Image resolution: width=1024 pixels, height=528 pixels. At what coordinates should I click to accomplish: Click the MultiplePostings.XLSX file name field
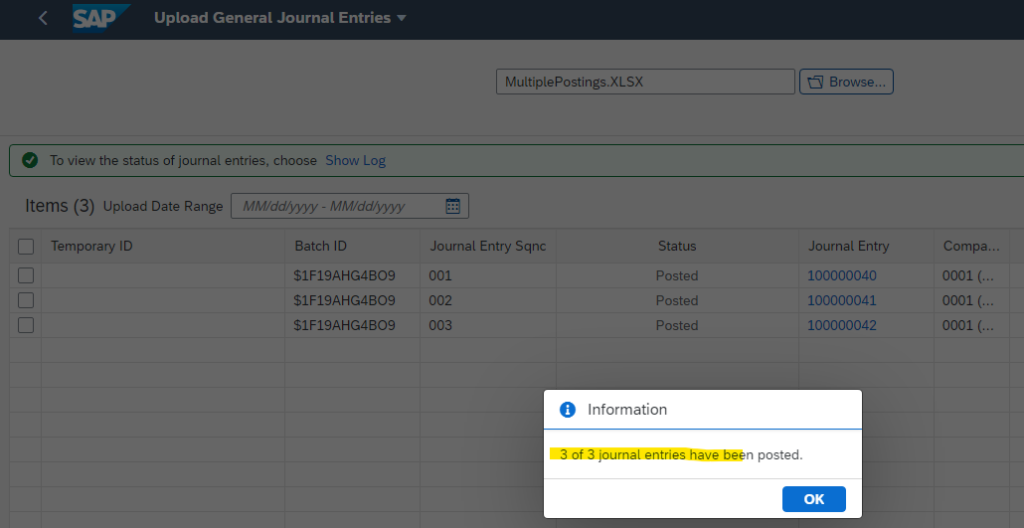[645, 82]
